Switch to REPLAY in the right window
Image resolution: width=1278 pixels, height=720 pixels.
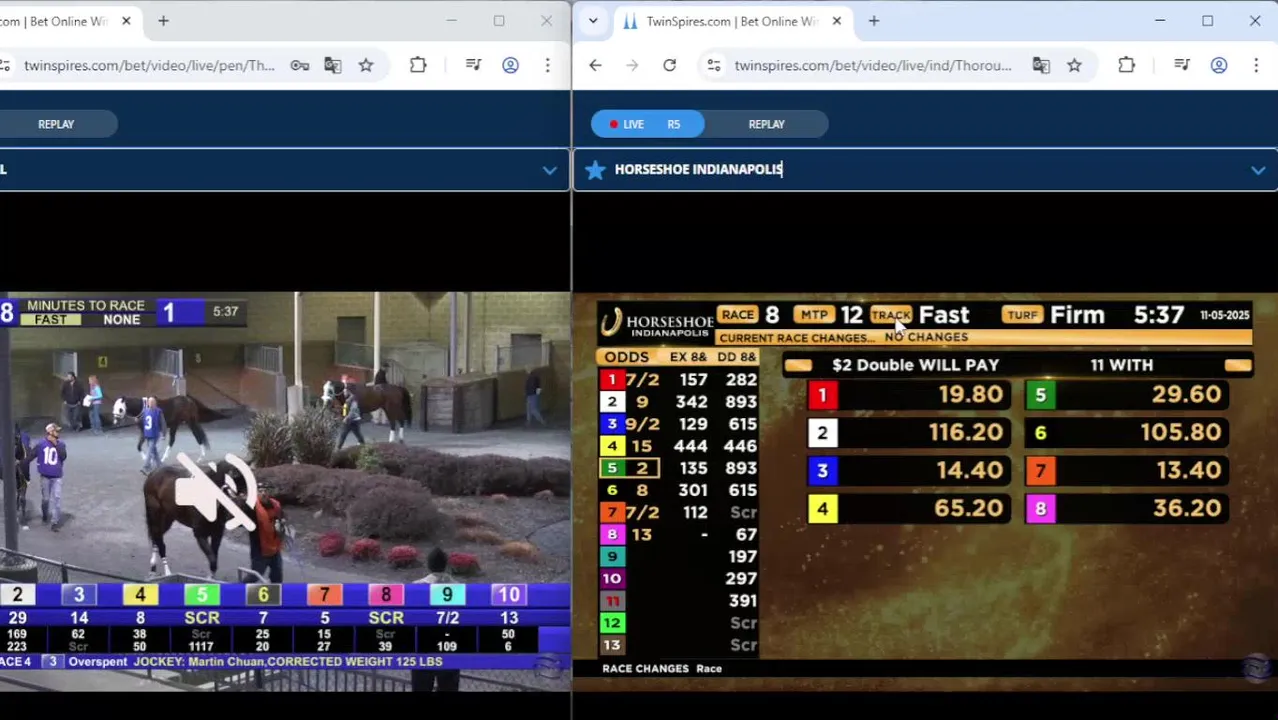766,124
